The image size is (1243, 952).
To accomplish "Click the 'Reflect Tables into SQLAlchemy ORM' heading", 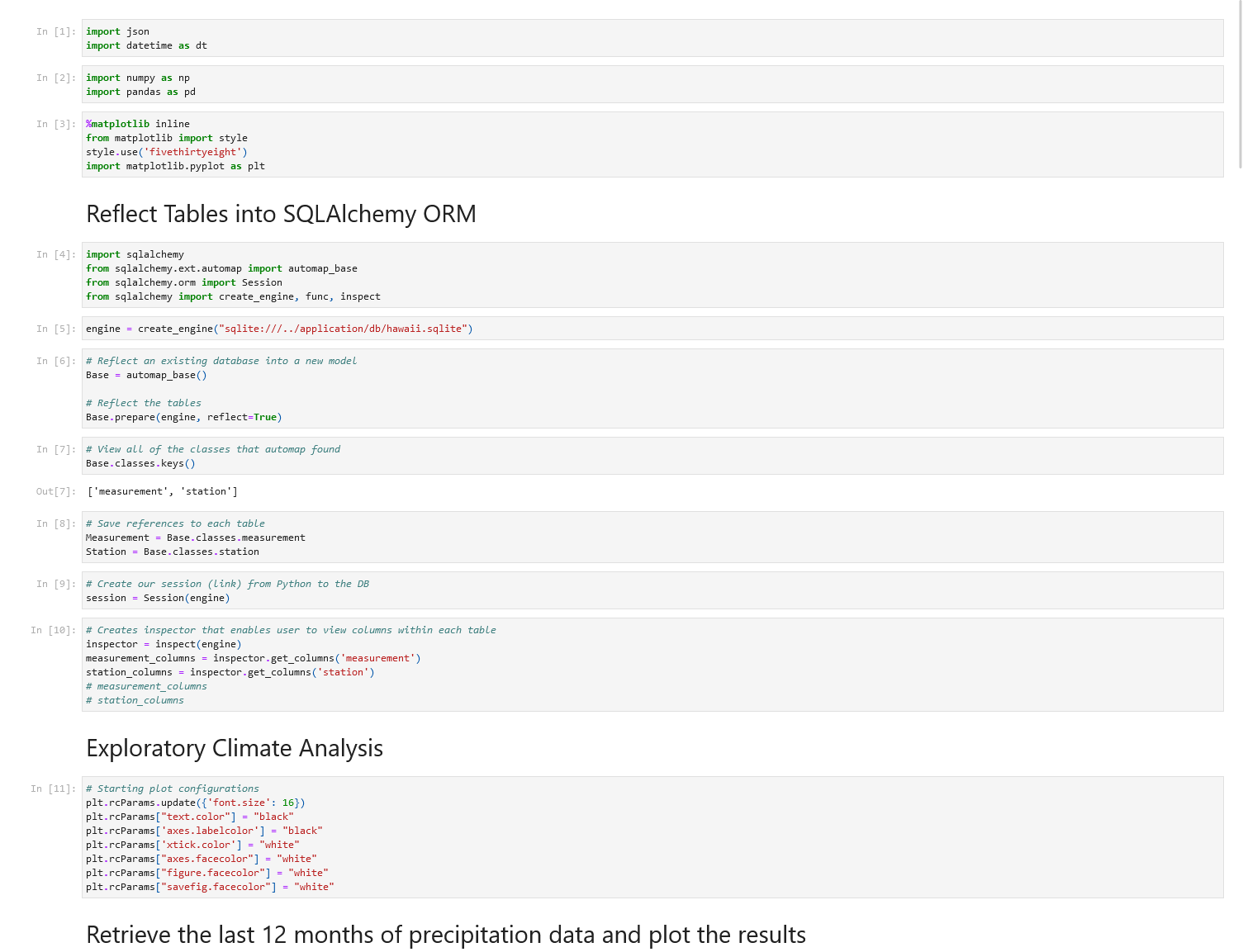I will click(x=281, y=214).
